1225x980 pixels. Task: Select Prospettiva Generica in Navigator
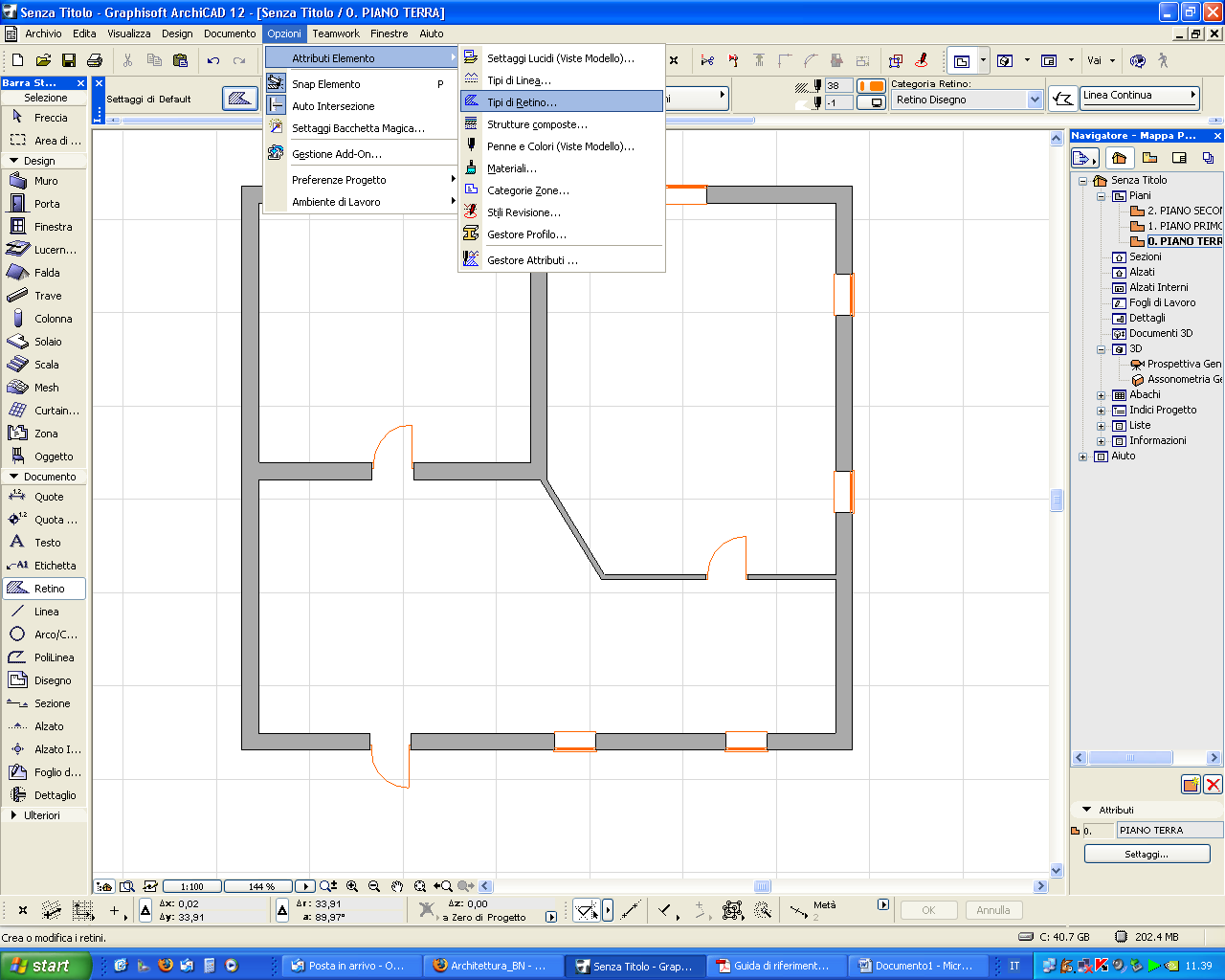[x=1176, y=364]
